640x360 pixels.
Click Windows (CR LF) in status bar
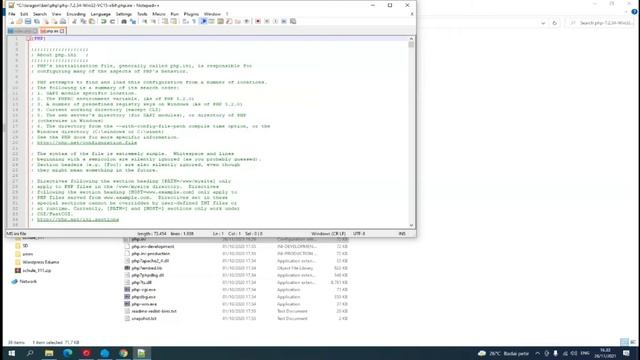coord(328,234)
